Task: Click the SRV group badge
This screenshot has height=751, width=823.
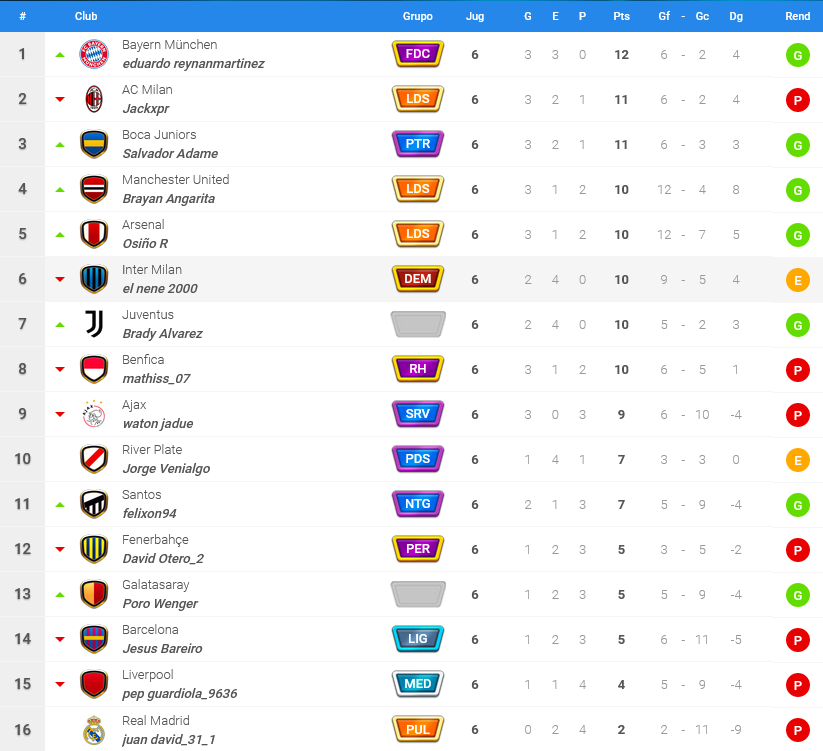Action: click(418, 414)
